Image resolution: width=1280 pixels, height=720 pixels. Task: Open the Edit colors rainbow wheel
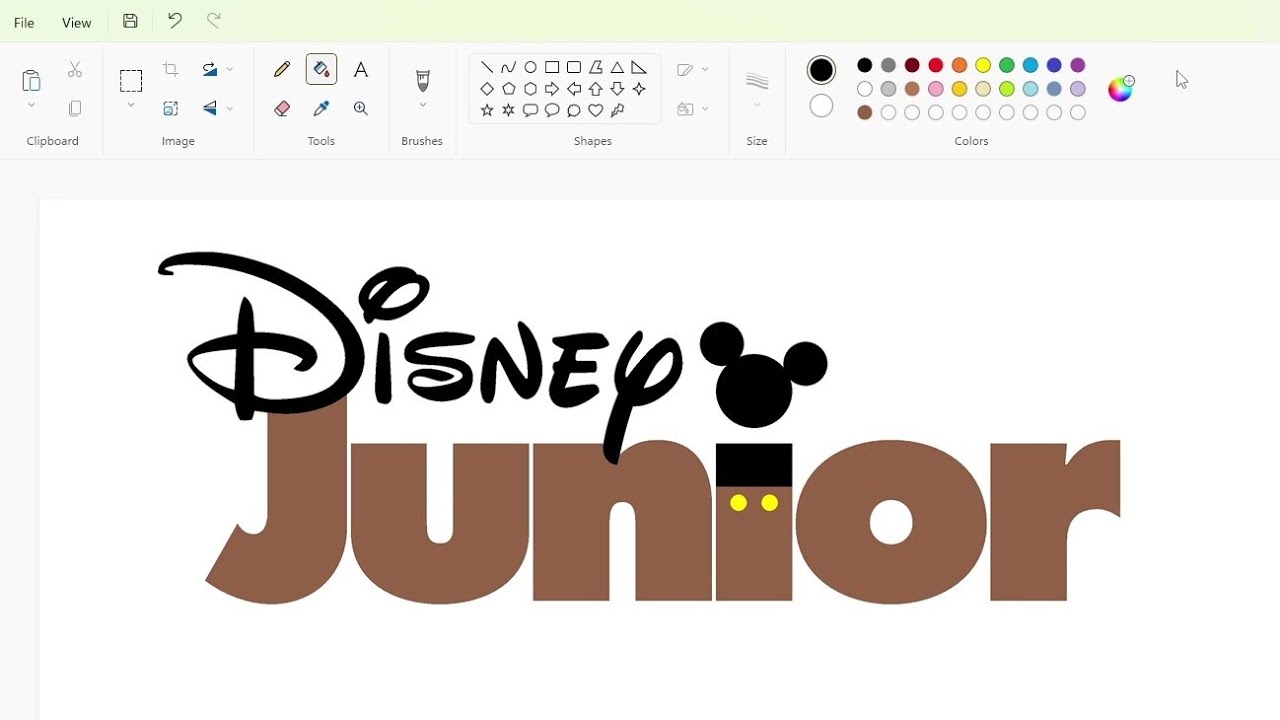[x=1121, y=89]
